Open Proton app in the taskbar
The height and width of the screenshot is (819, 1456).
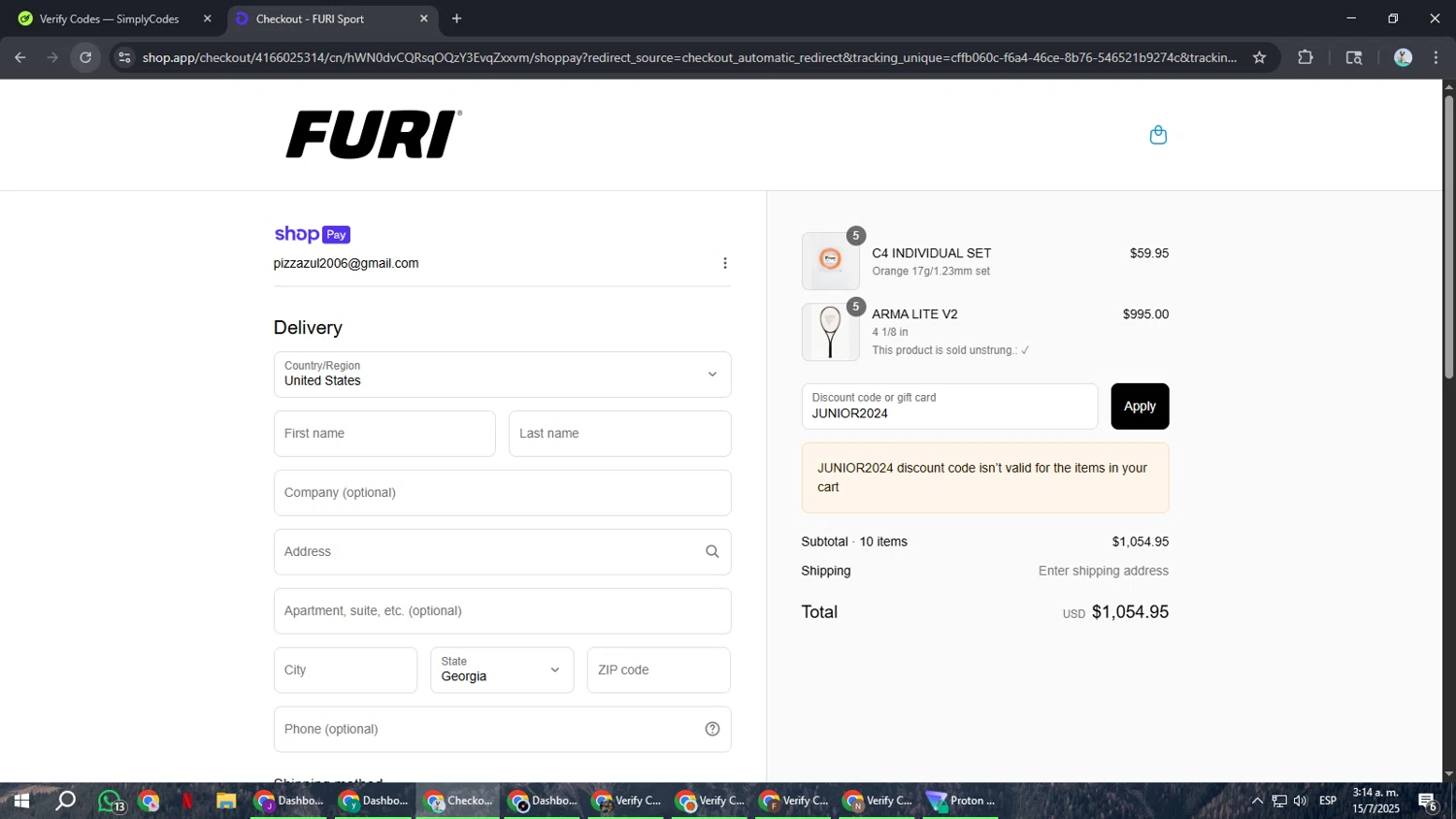(960, 801)
